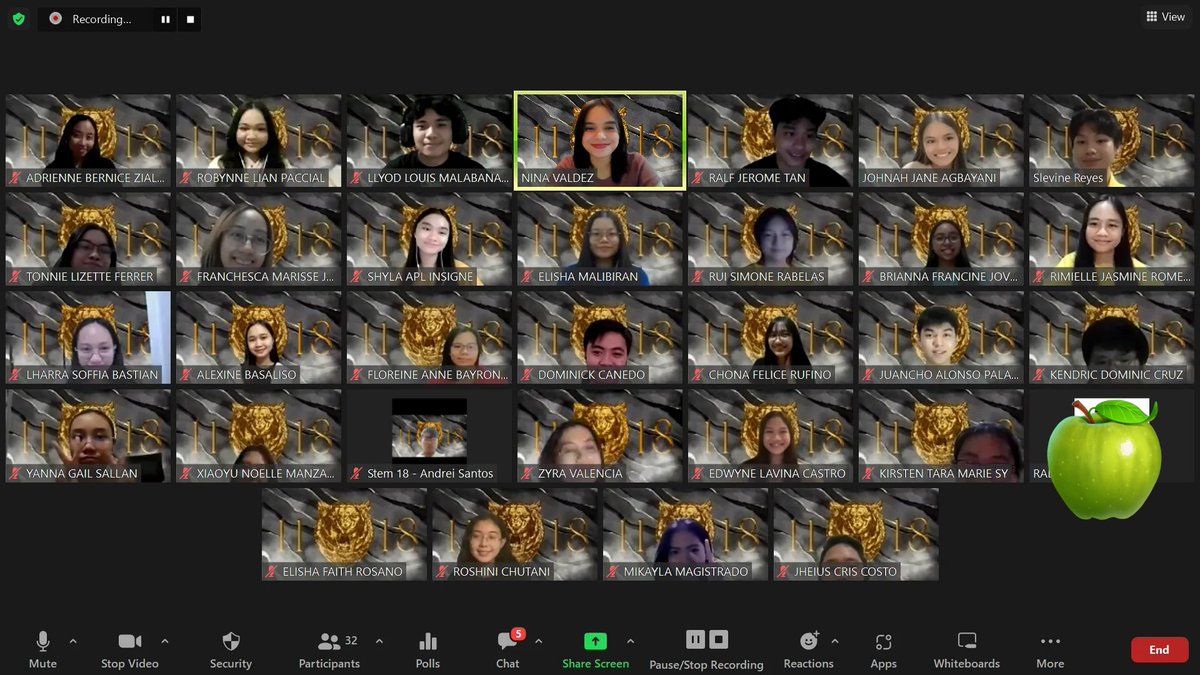1200x675 pixels.
Task: Click the name Johnah Jane Agbayani
Action: pyautogui.click(x=929, y=178)
